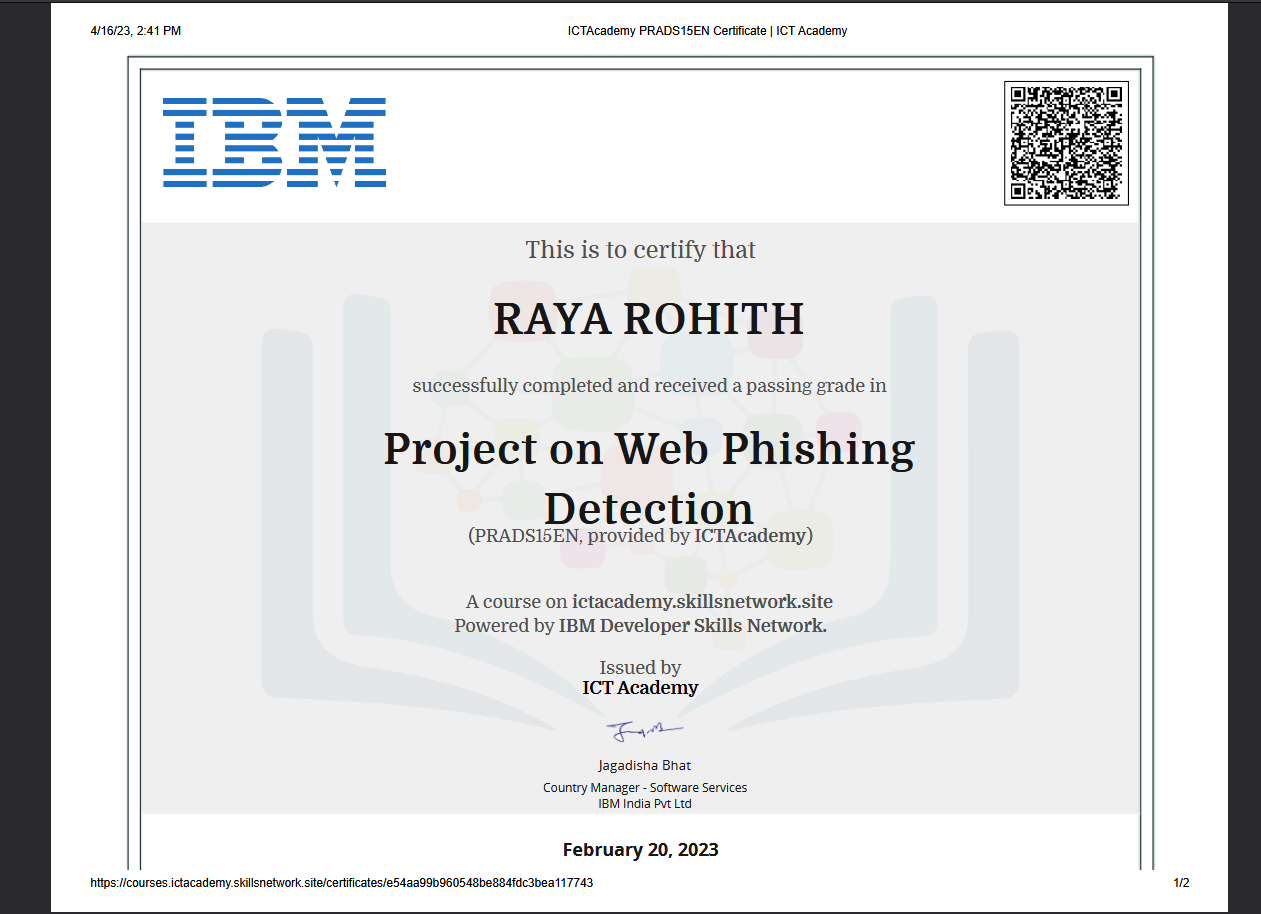Click the page number 1/2 indicator

1181,883
